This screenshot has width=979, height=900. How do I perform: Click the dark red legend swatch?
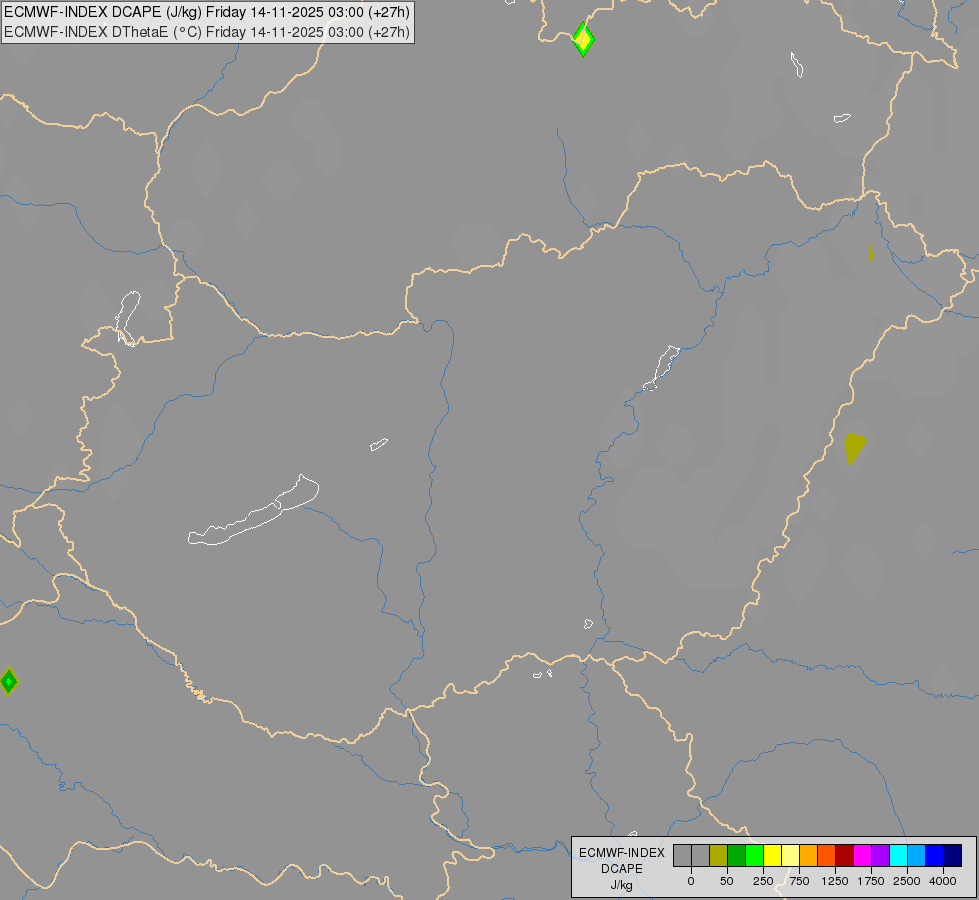click(x=845, y=855)
